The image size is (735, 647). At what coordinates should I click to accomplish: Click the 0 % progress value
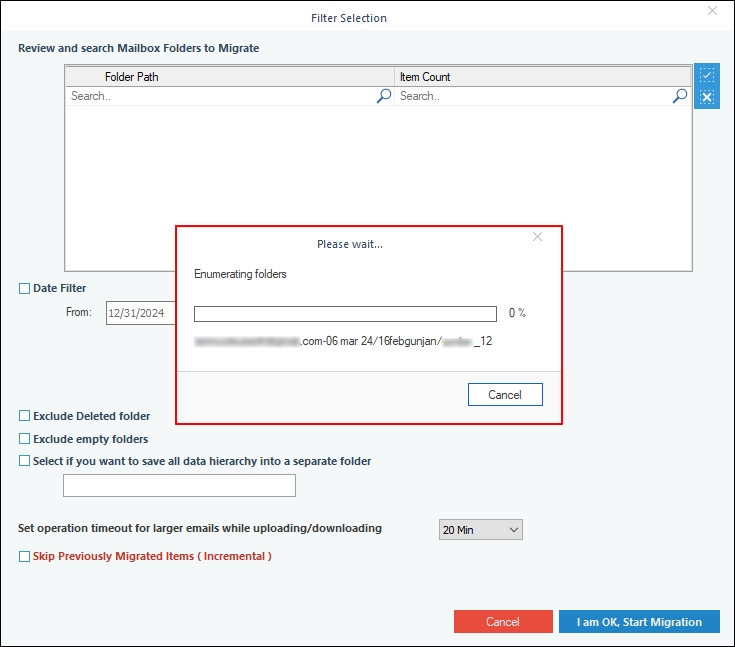pos(517,313)
